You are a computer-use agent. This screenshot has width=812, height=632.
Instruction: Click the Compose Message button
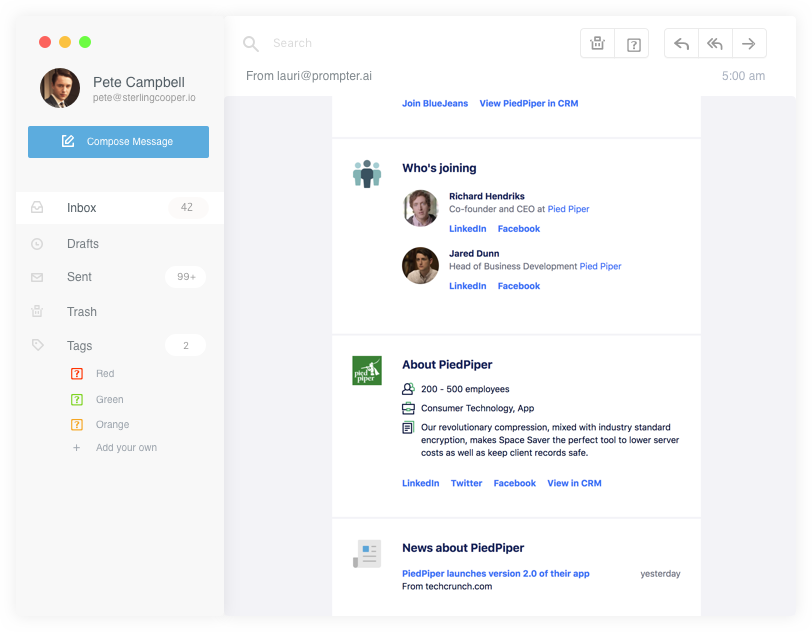[x=119, y=141]
